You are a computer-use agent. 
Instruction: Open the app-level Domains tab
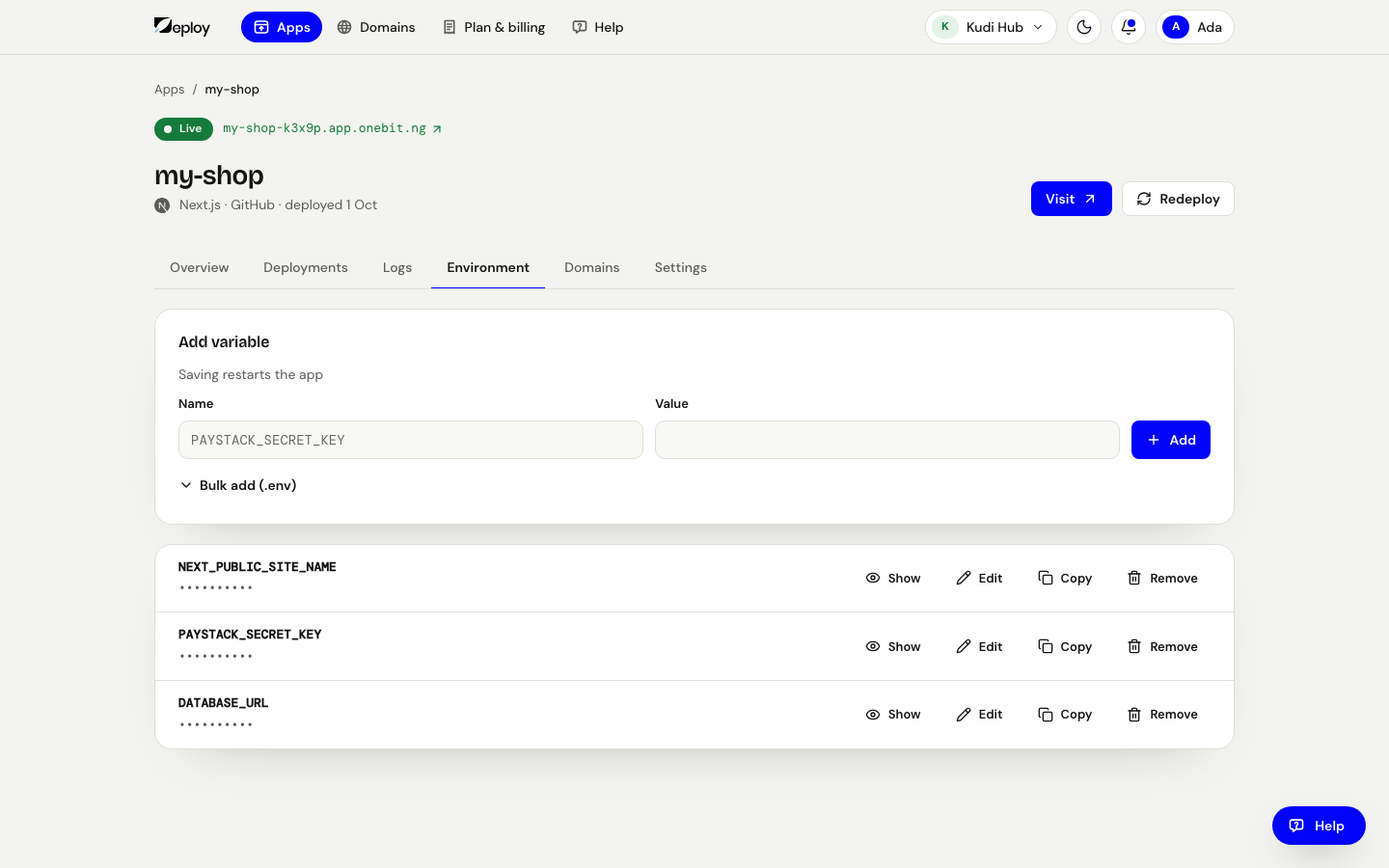coord(592,267)
